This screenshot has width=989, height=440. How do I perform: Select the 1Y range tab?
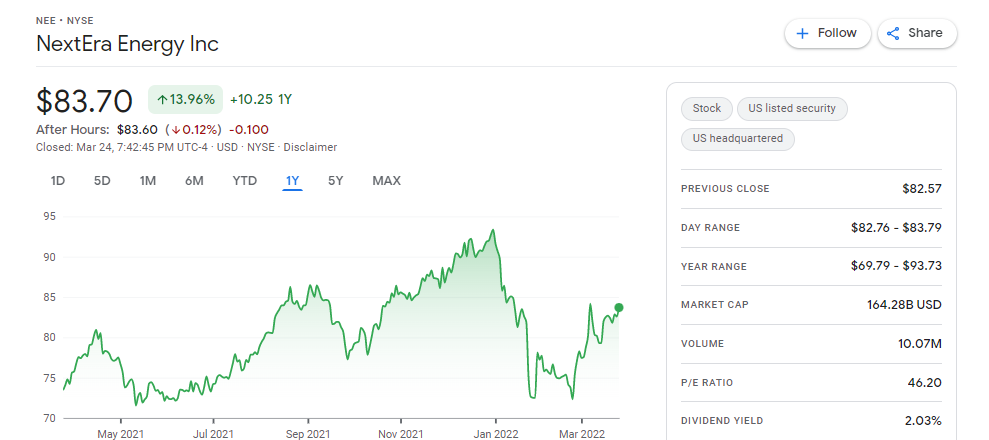tap(293, 181)
